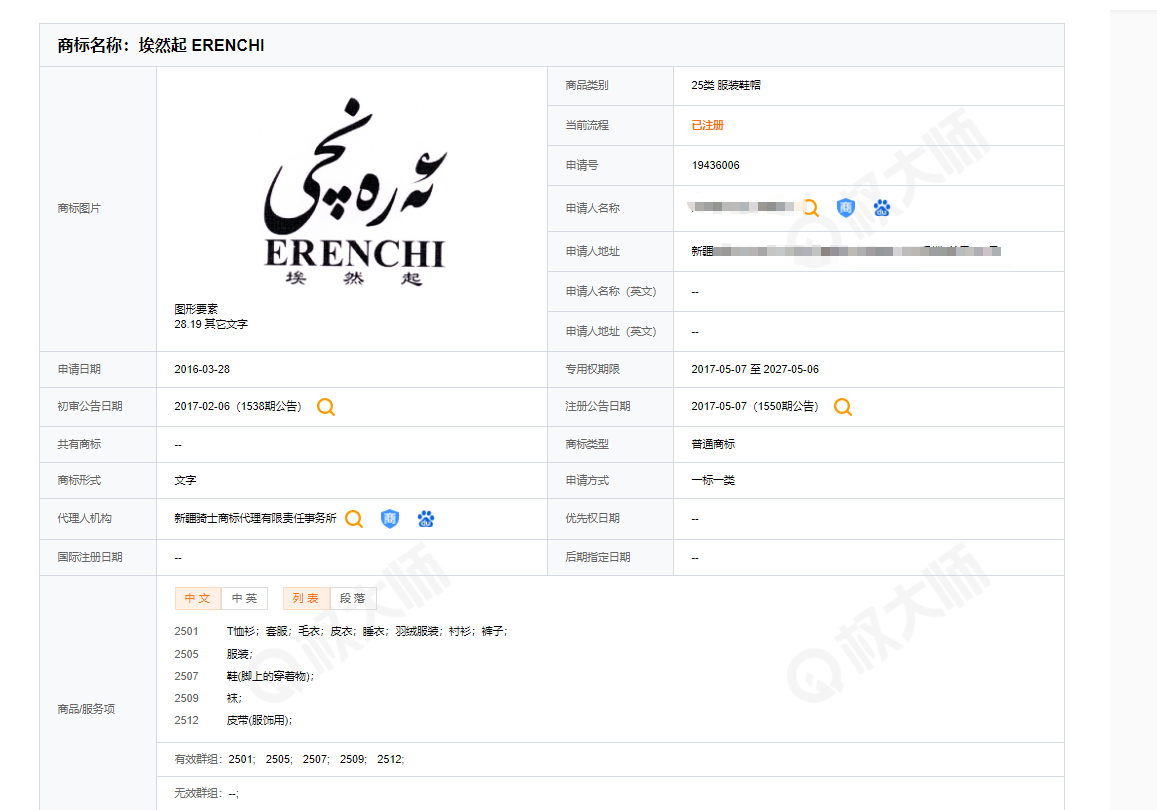Click the 2507 鞋(脚上的穿着物) goods row
1157x810 pixels.
[x=244, y=676]
